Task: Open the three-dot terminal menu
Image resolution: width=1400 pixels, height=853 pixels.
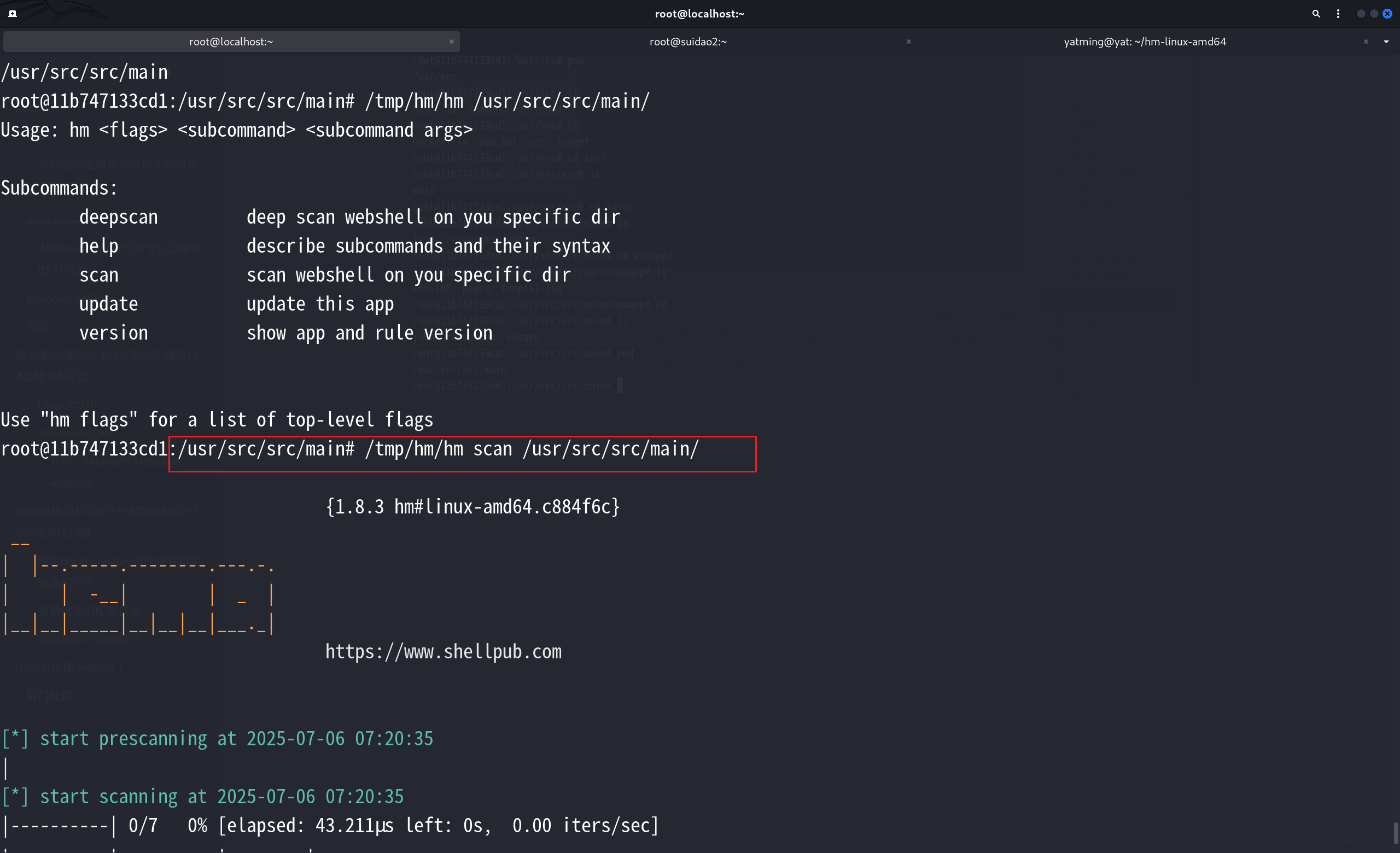Action: click(1338, 14)
